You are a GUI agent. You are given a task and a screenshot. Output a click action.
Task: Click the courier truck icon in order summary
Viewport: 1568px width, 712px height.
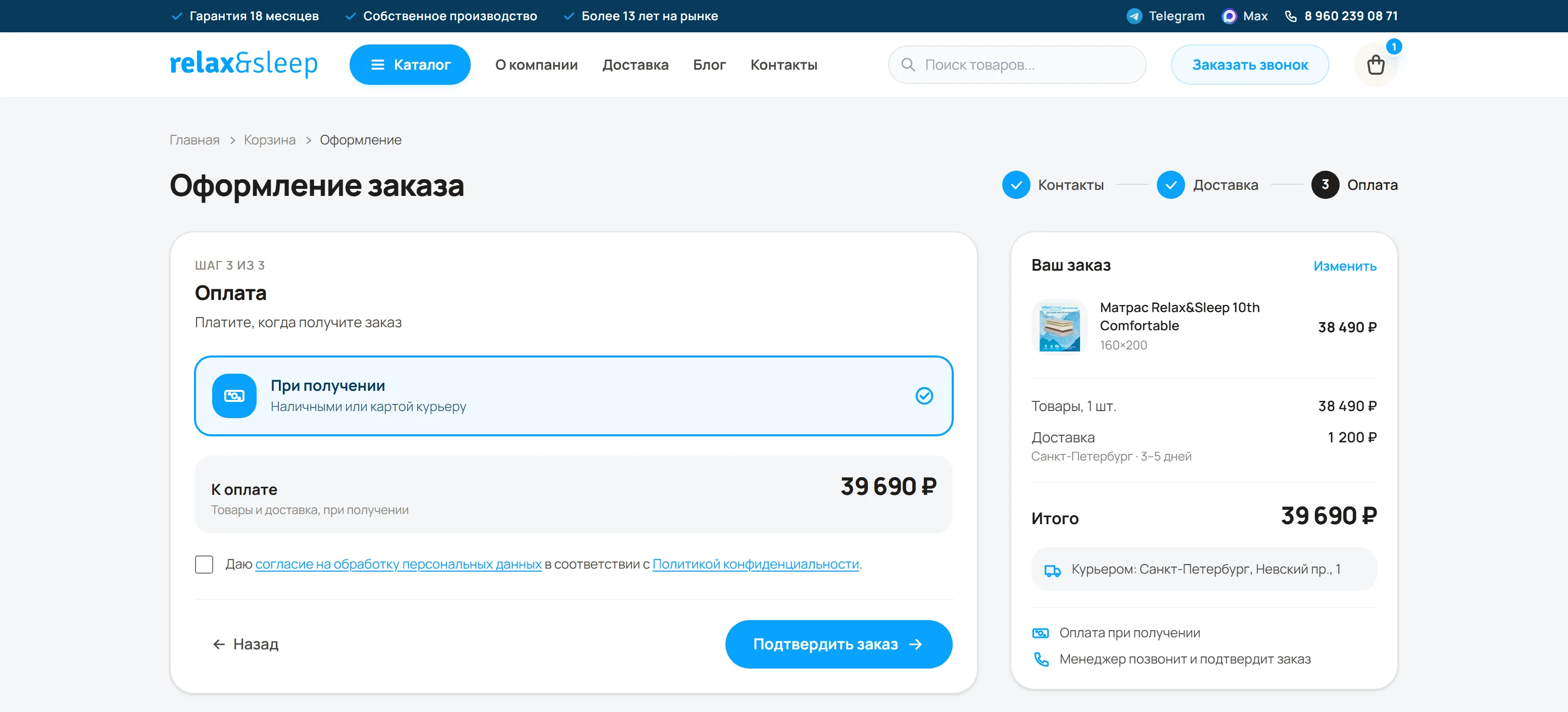[x=1052, y=570]
